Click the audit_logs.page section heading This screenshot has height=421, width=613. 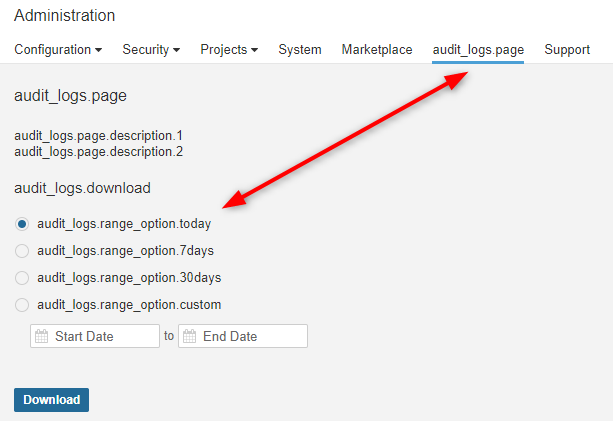click(70, 96)
